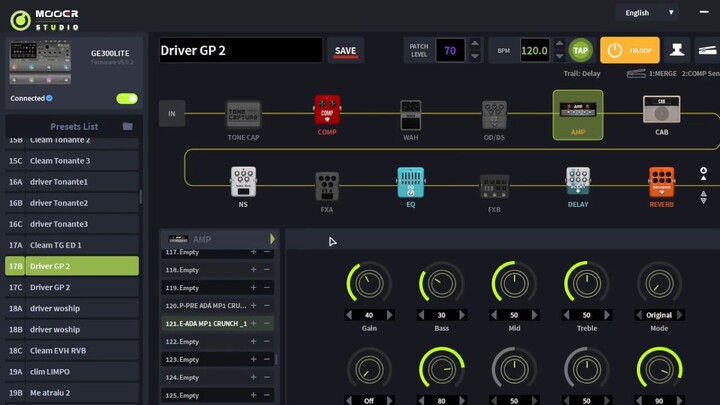This screenshot has width=720, height=405.
Task: Click the Mid knob
Action: [x=514, y=284]
